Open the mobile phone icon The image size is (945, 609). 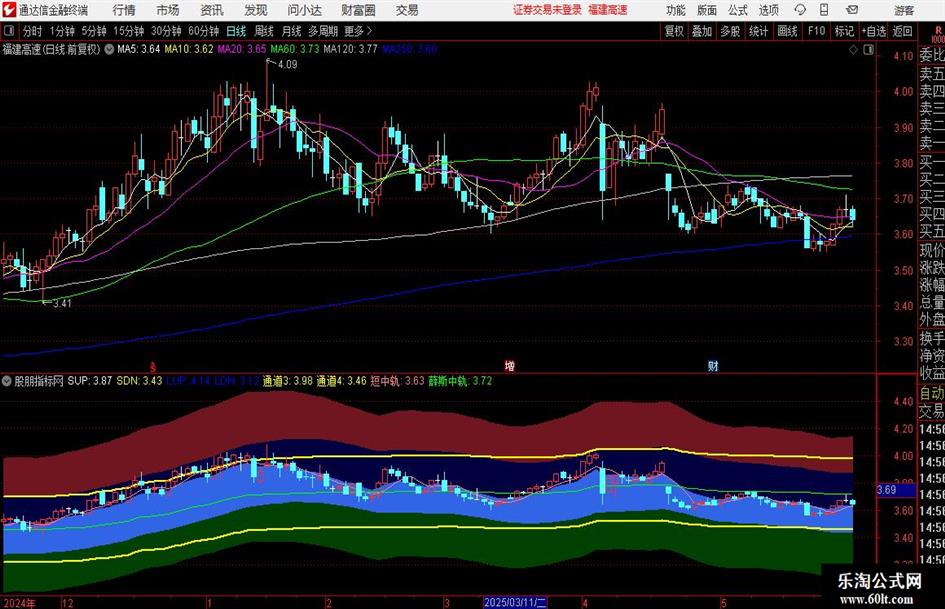tap(824, 10)
